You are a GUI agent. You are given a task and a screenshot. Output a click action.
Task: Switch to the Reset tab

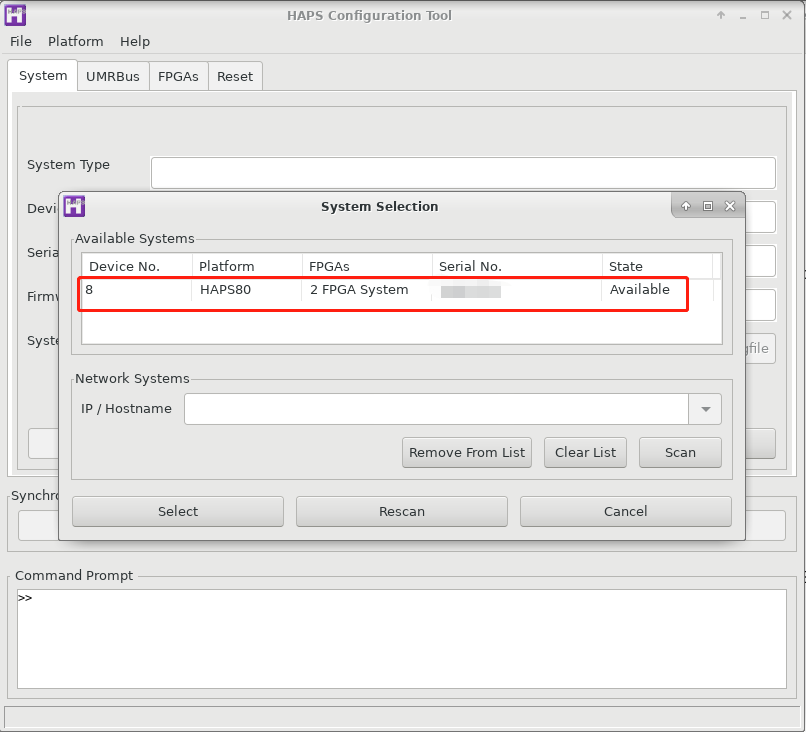click(235, 77)
